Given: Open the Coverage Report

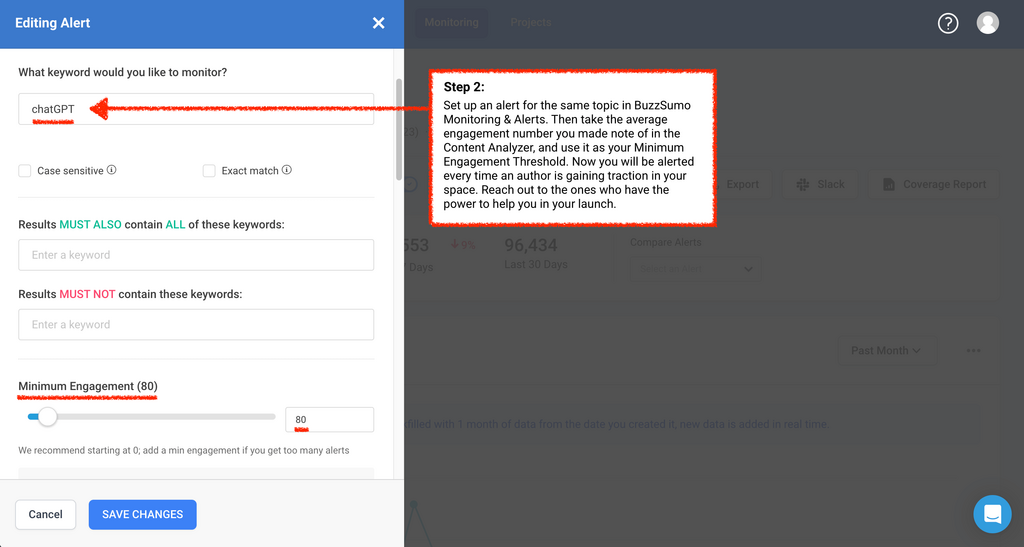Looking at the screenshot, I should coord(934,184).
